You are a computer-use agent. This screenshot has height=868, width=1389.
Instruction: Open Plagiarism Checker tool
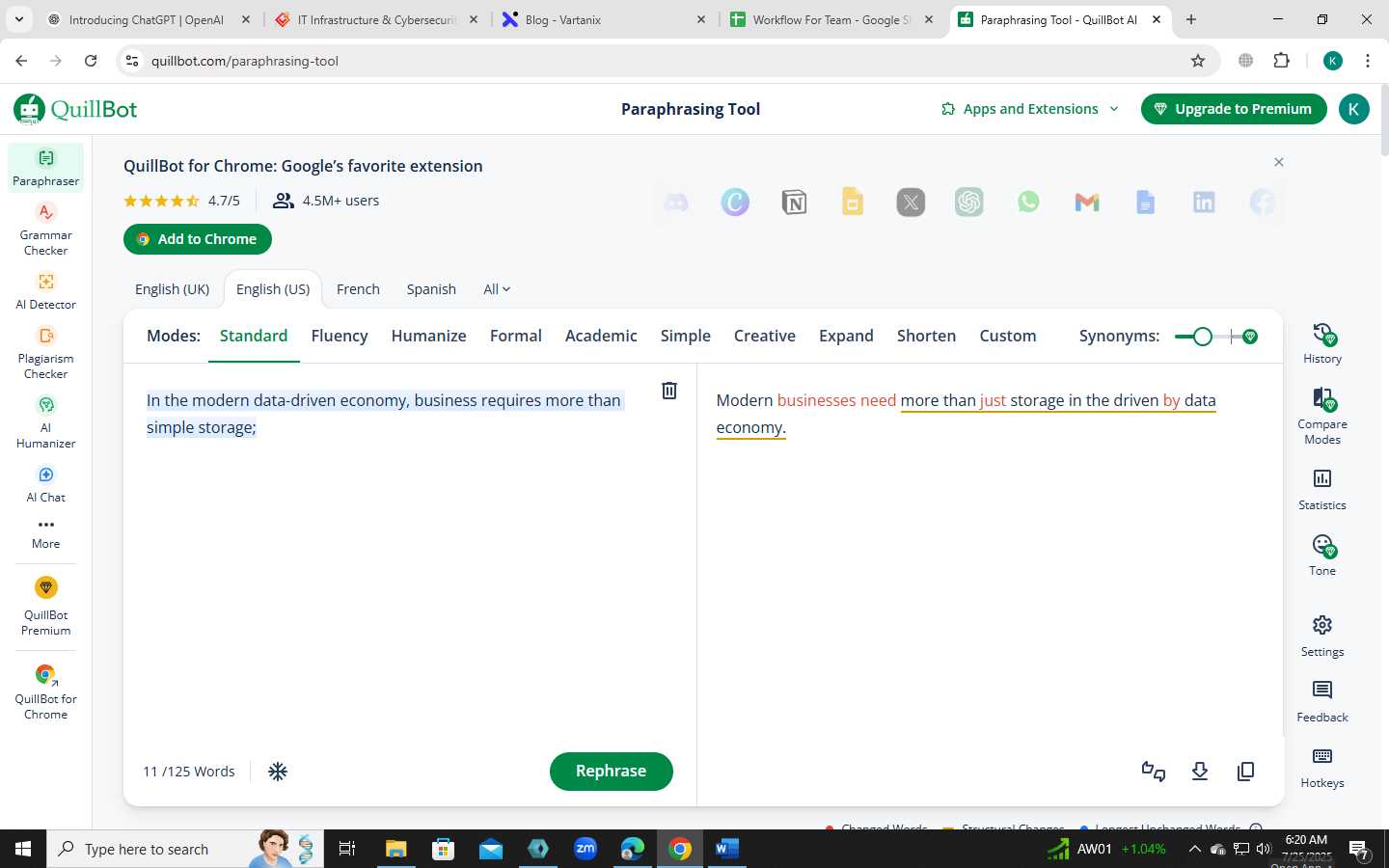(45, 353)
